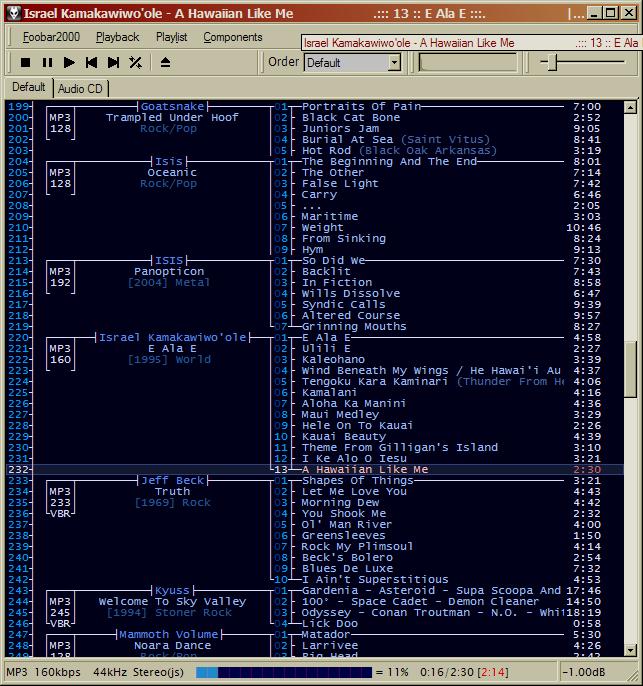Click artist header 'Israel Kamakawiwo'ole'
The width and height of the screenshot is (643, 686).
pos(172,337)
